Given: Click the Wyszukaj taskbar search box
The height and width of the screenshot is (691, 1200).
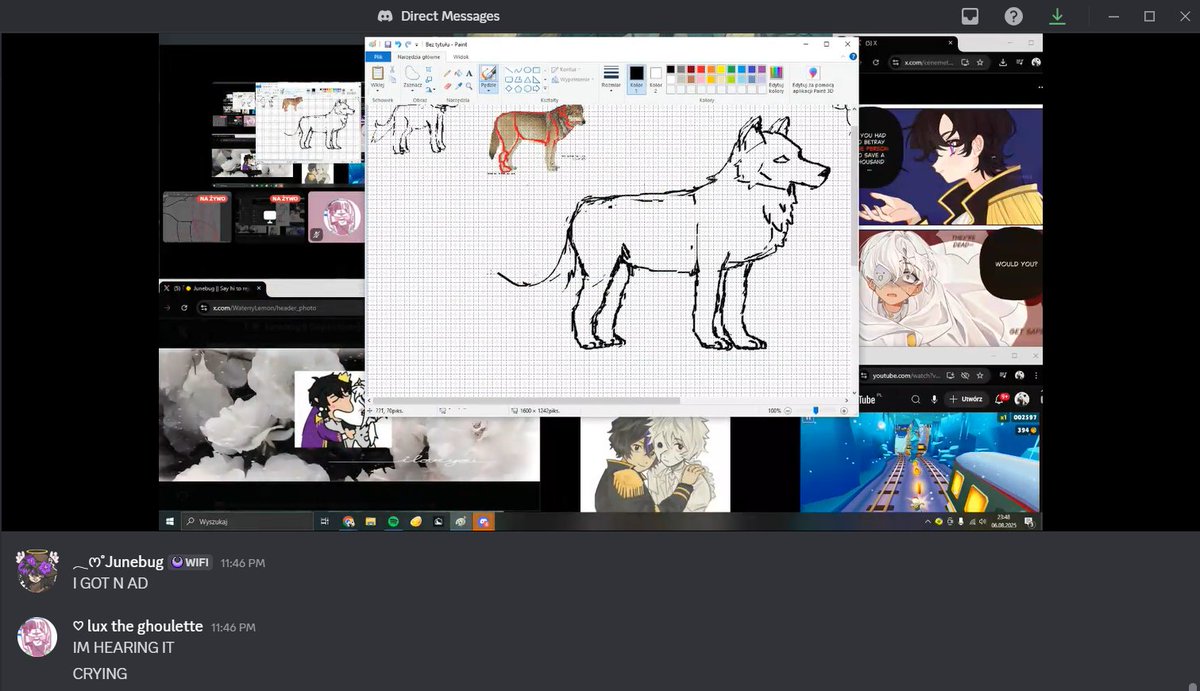Looking at the screenshot, I should coord(248,522).
